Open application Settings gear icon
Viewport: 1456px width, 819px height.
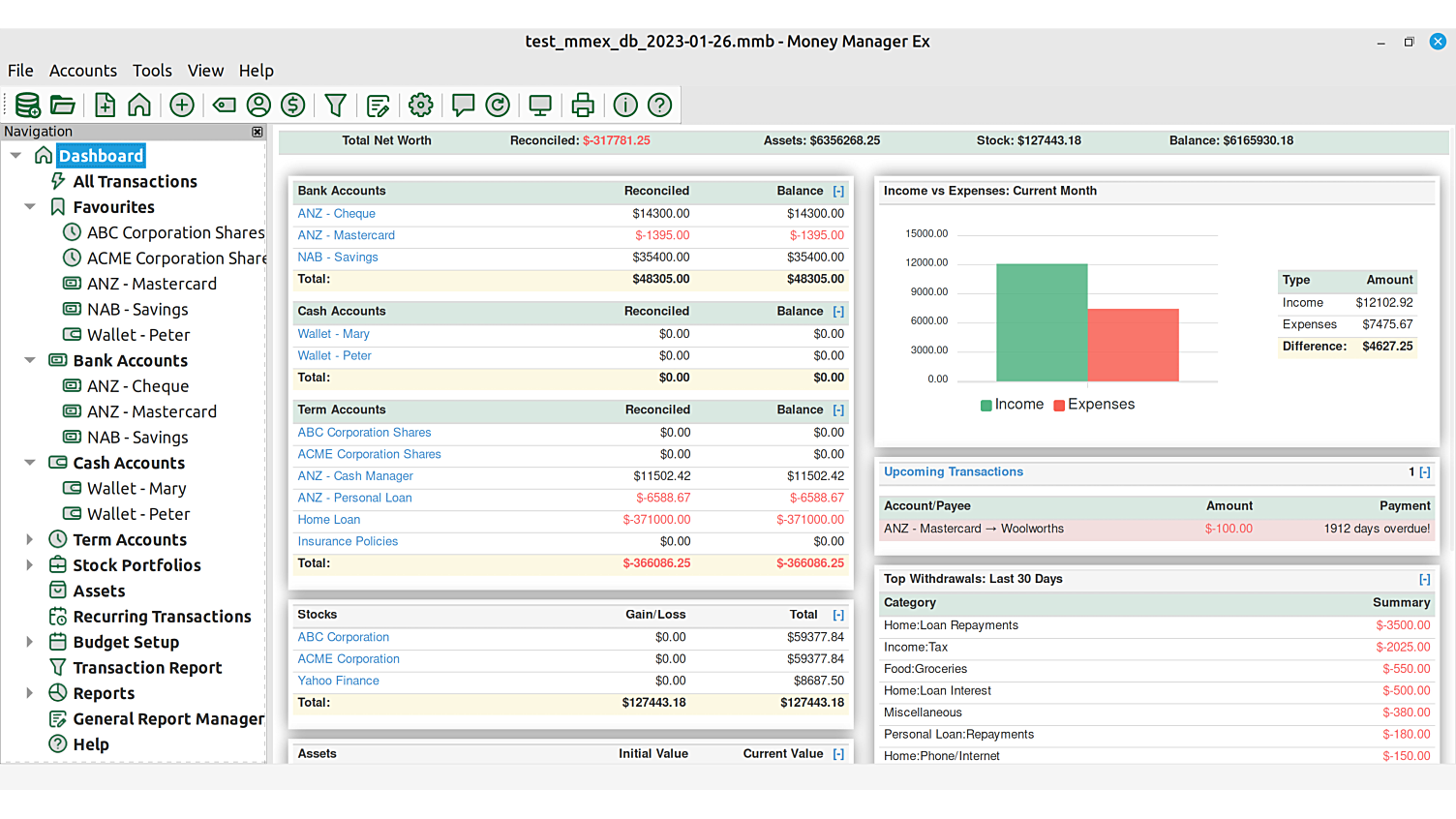click(x=420, y=105)
